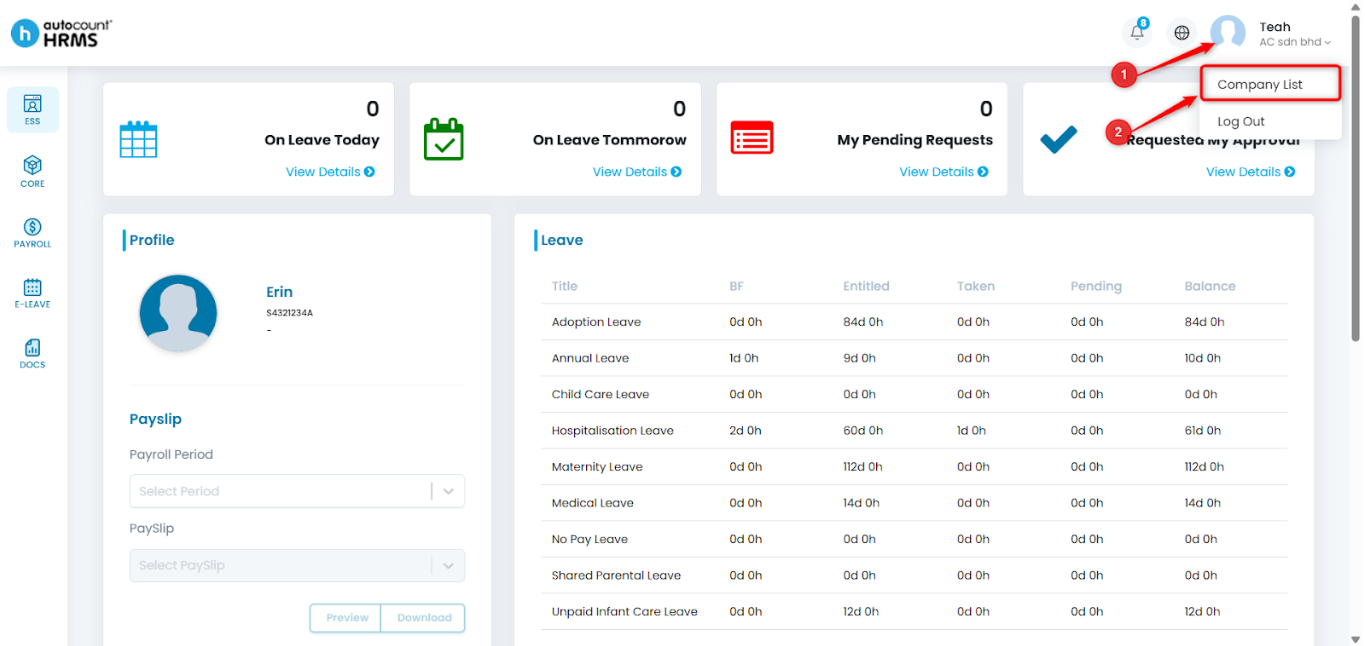Screen dimensions: 1365x646
Task: Click the Pending column header
Action: (x=1096, y=286)
